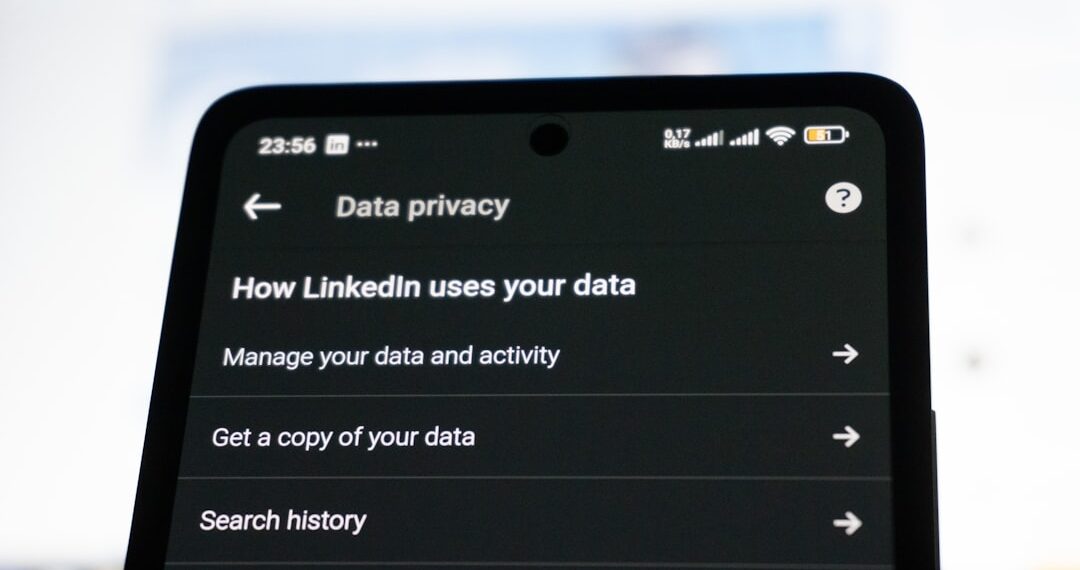Tap the Wi-Fi status icon

[x=780, y=136]
